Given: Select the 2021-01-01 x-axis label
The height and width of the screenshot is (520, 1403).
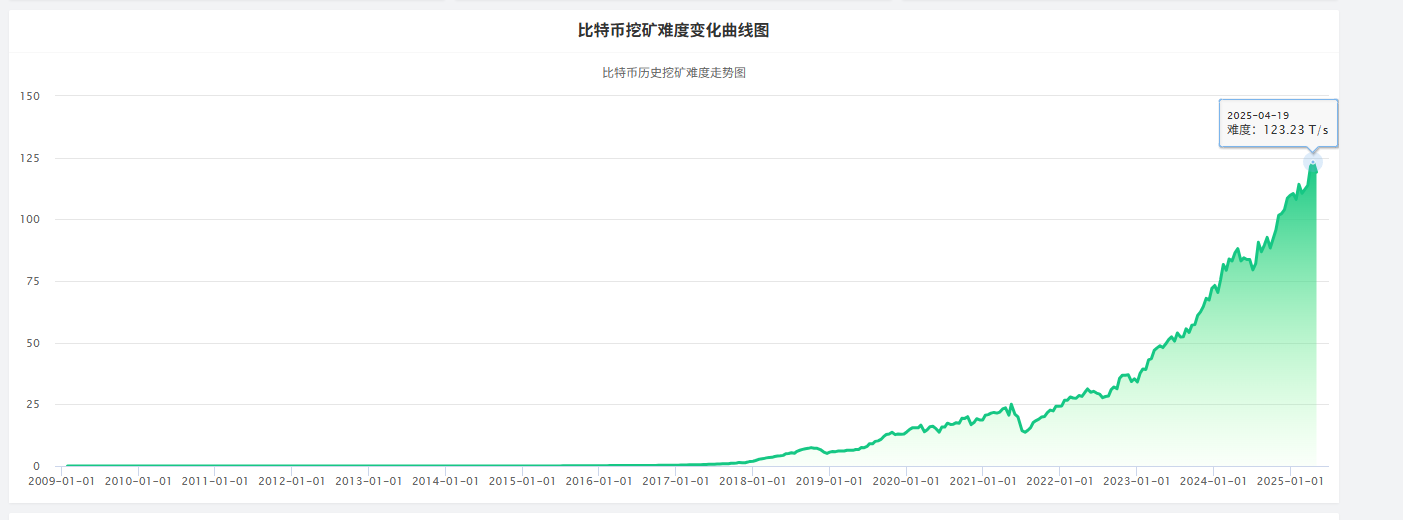Looking at the screenshot, I should tap(983, 481).
